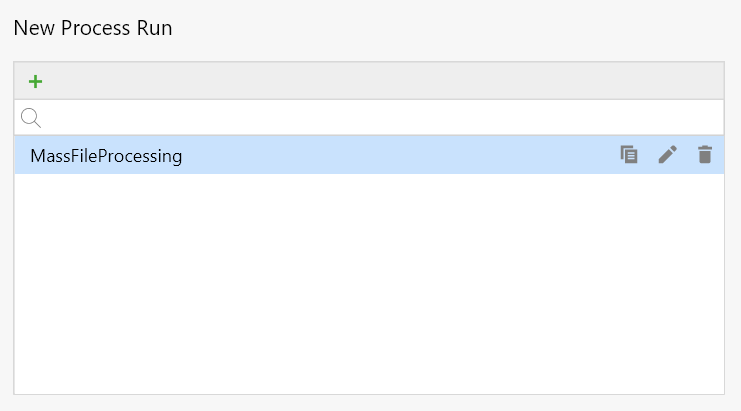The image size is (741, 411).
Task: Duplicate the MassFileProcessing process
Action: 629,155
